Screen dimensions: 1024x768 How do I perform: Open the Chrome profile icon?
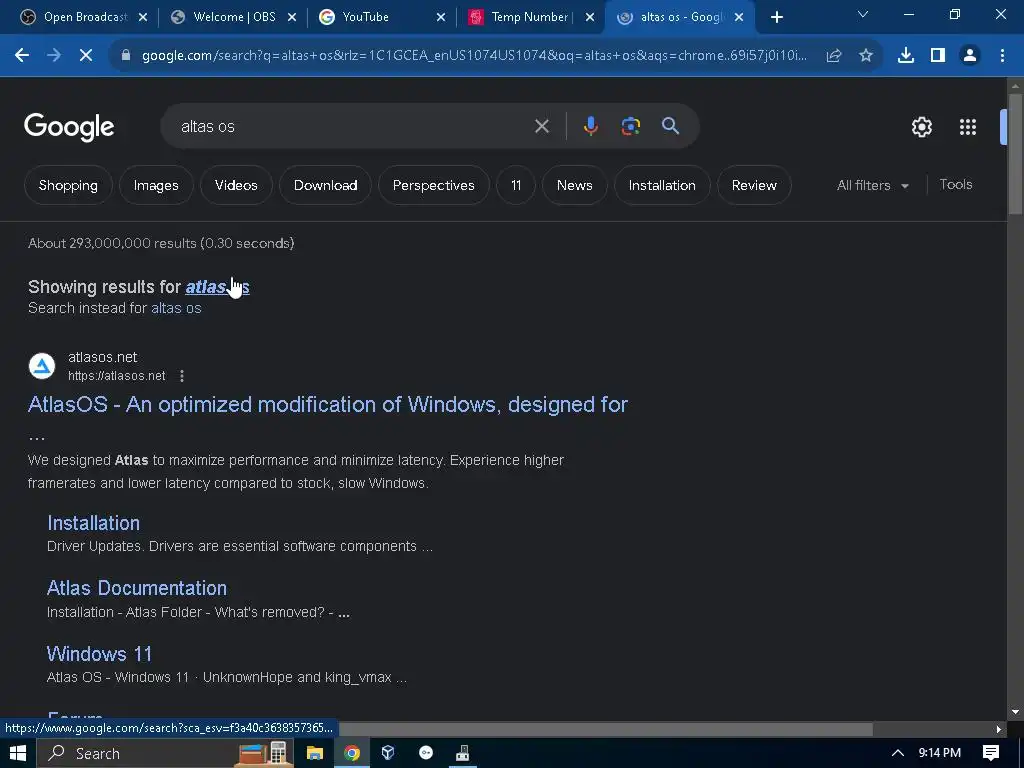pos(970,56)
